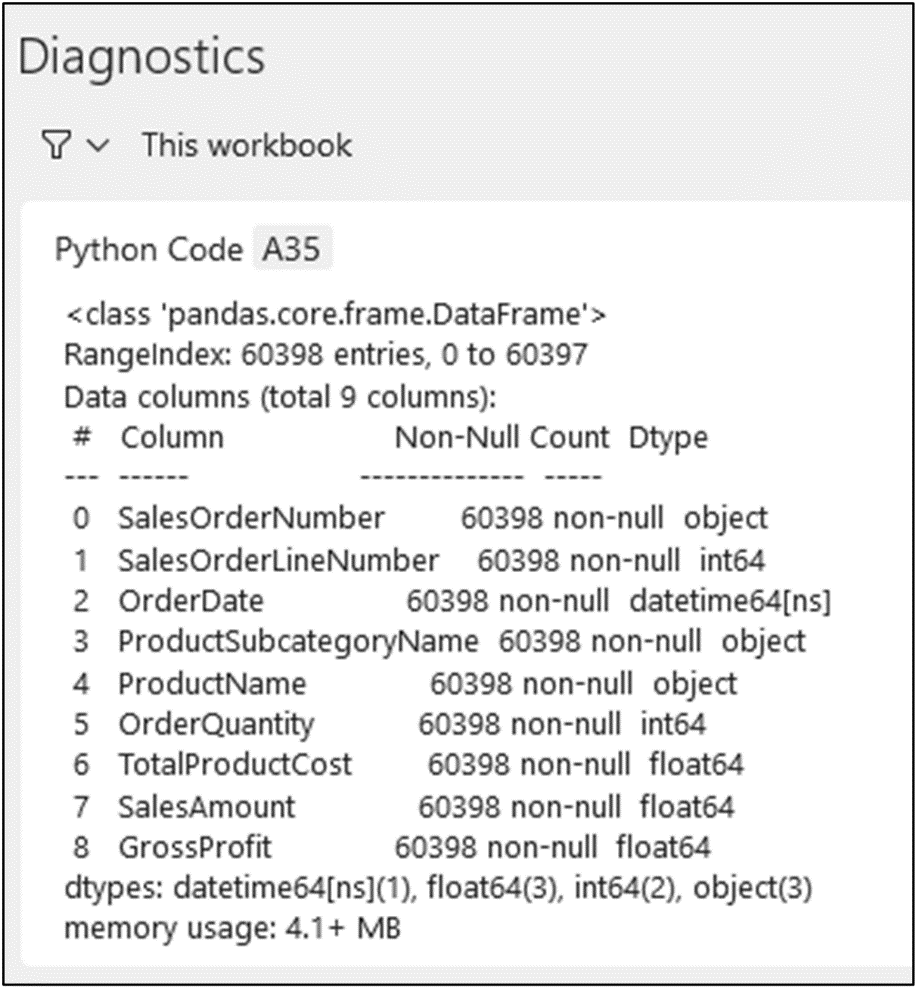This screenshot has width=916, height=991.
Task: Click the filter funnel icon
Action: pyautogui.click(x=55, y=146)
